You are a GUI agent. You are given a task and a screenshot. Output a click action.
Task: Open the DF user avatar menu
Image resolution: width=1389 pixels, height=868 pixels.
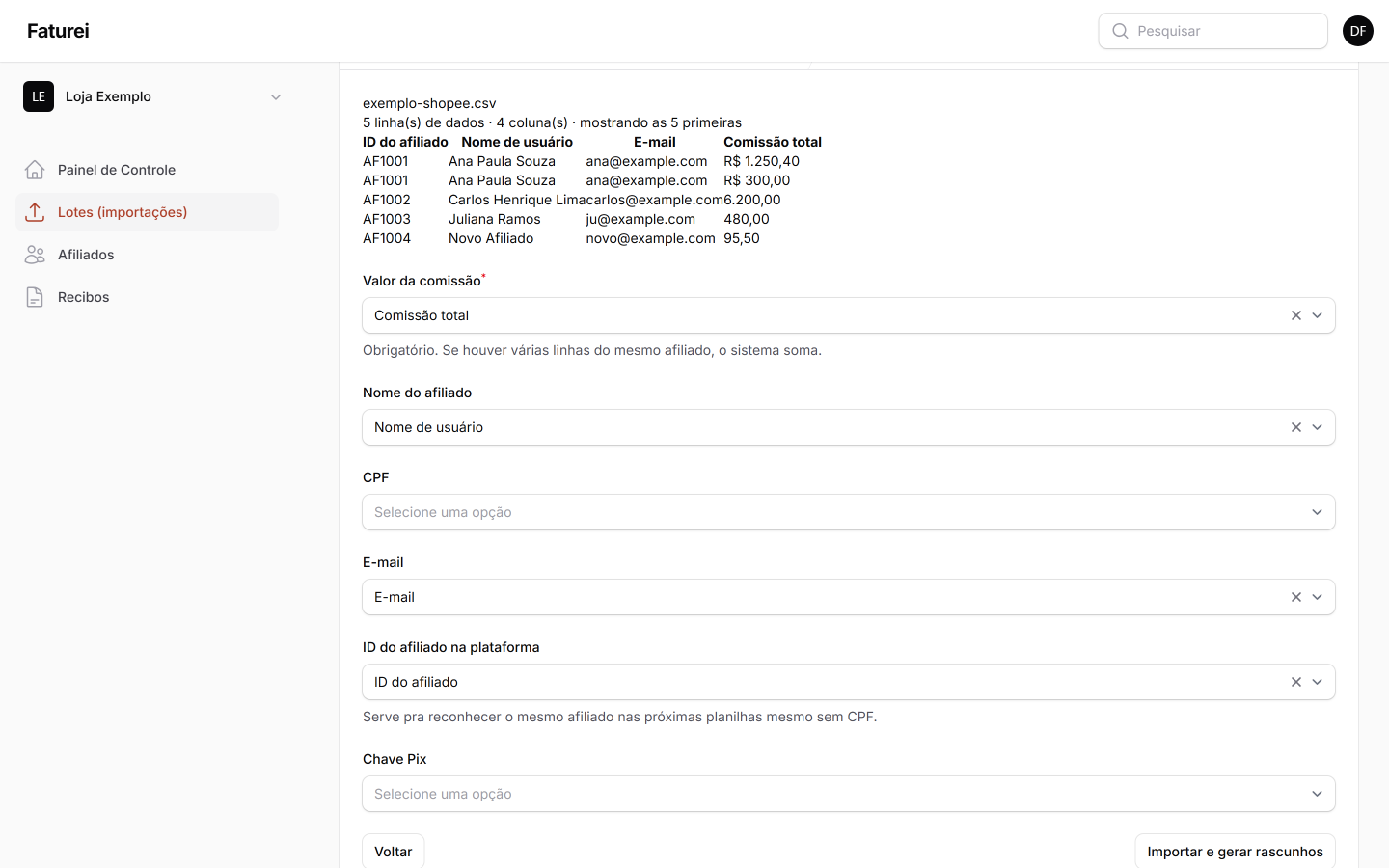tap(1358, 31)
